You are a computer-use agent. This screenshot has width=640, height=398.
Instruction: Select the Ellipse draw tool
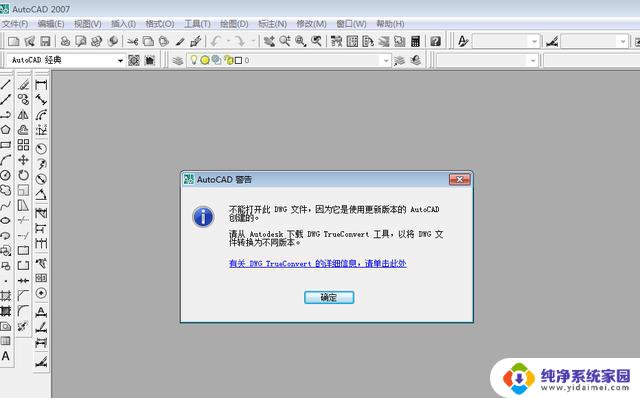pos(6,220)
